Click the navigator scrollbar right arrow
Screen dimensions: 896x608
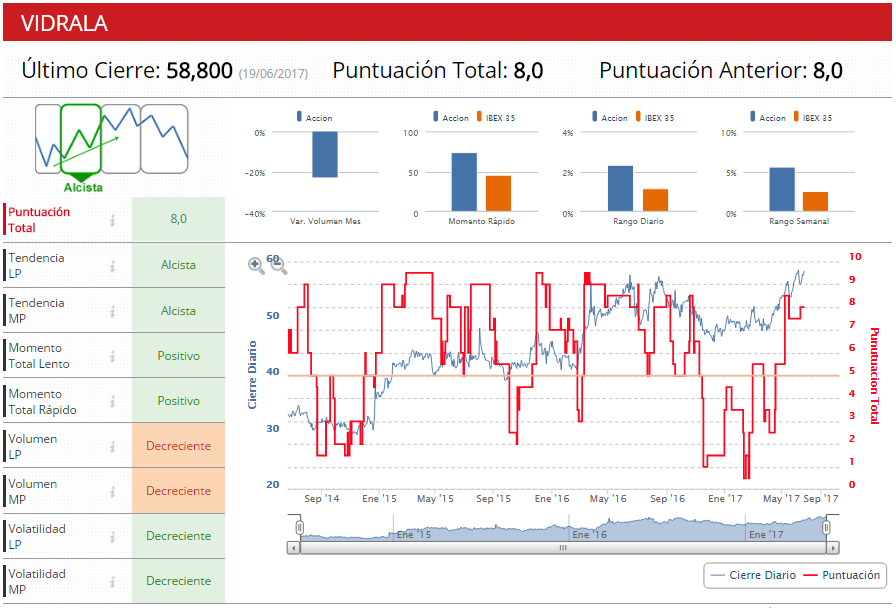833,548
